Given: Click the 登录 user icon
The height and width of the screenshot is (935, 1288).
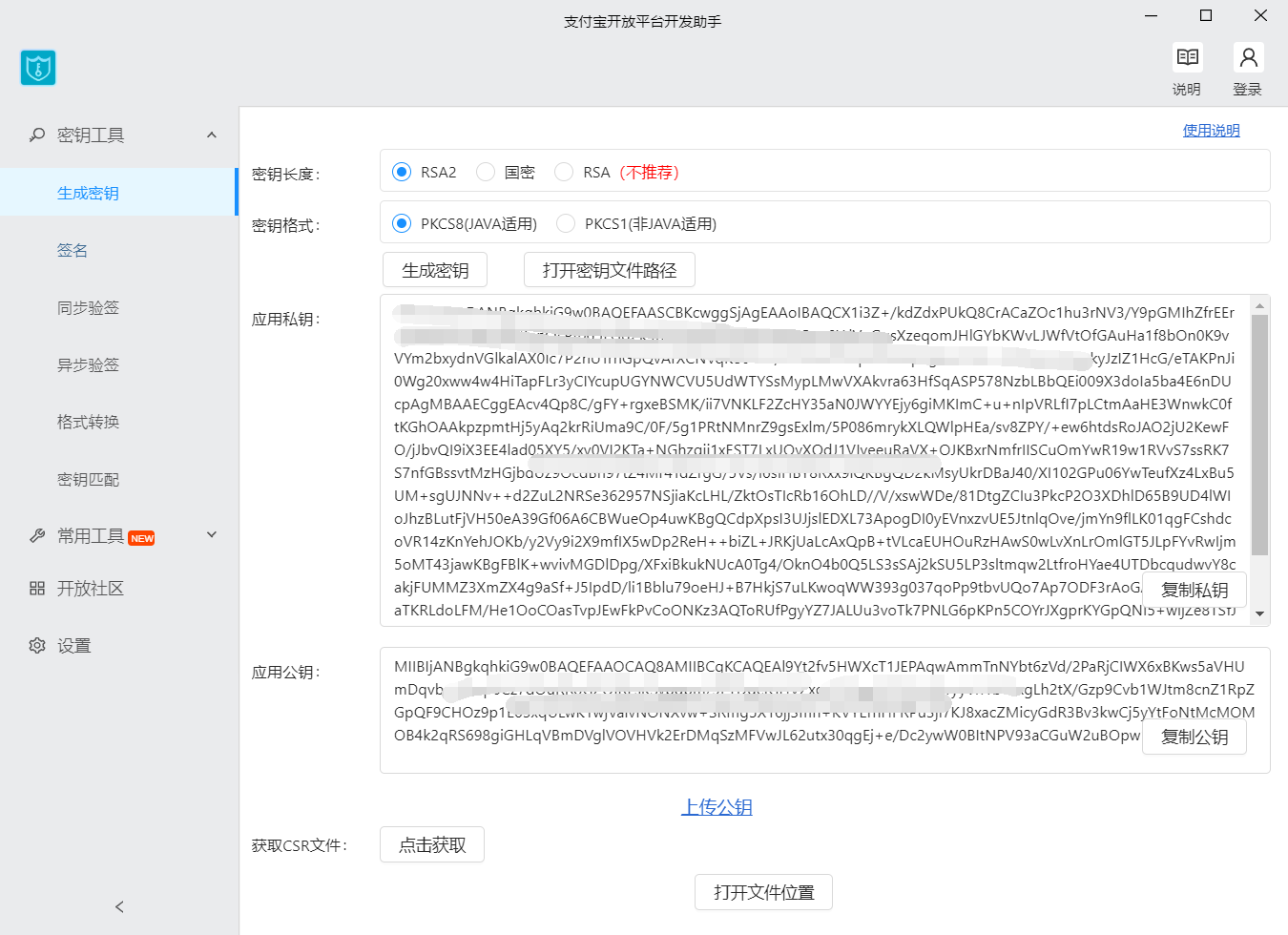Looking at the screenshot, I should 1248,57.
